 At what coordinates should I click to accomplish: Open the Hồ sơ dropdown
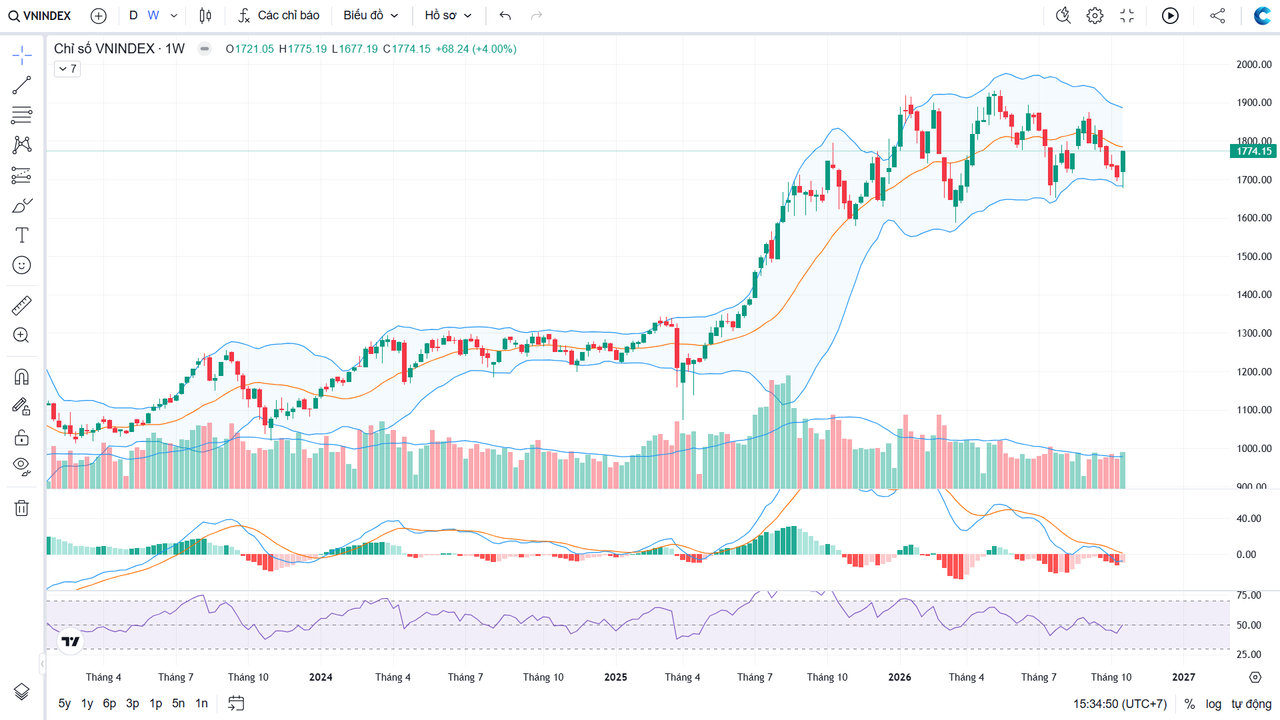tap(448, 16)
